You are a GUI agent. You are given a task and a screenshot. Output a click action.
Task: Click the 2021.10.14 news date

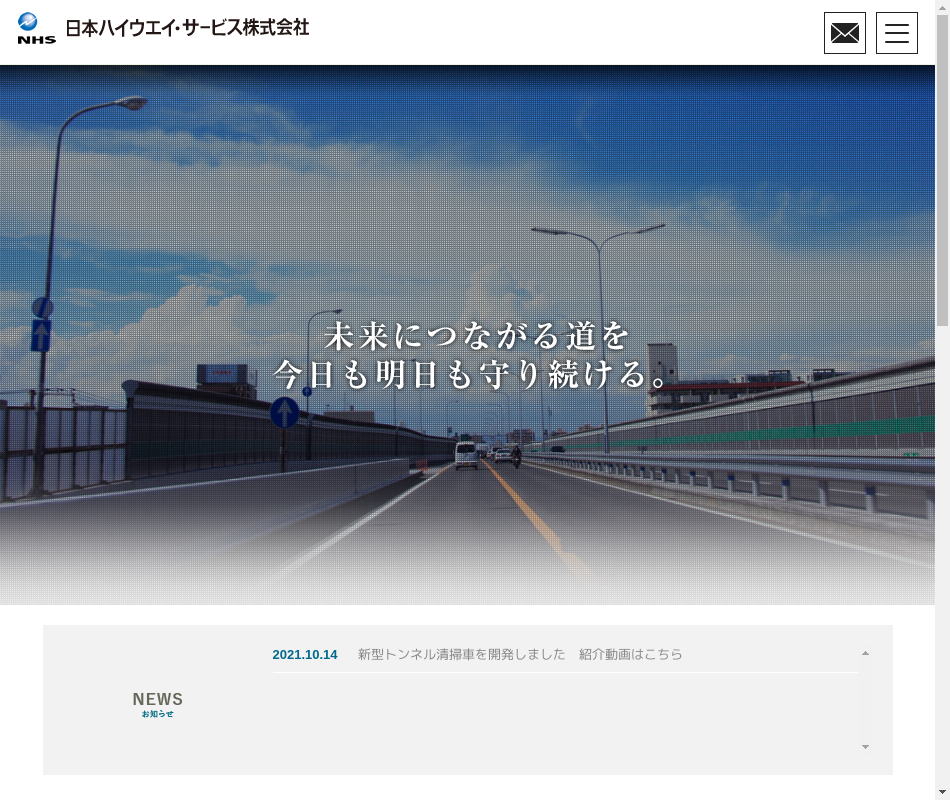[x=305, y=655]
